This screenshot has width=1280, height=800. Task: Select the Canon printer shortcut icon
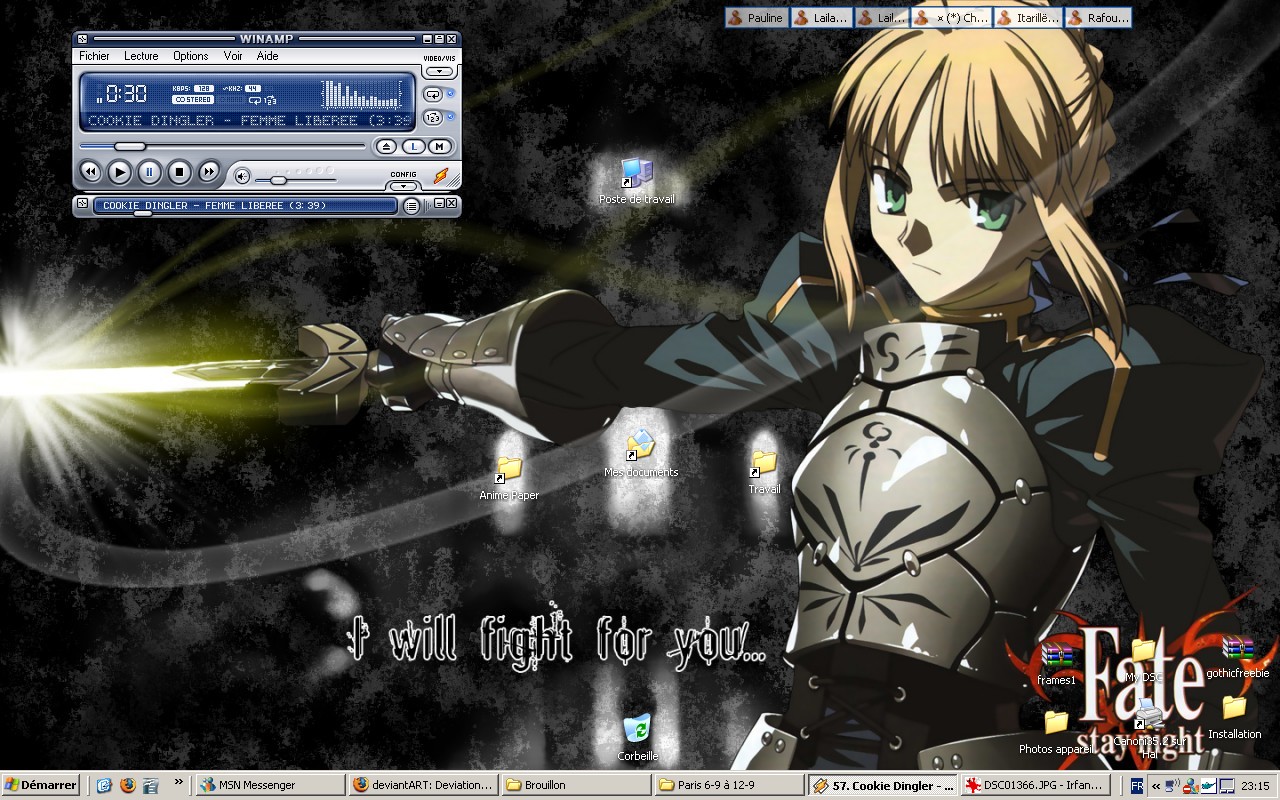coord(1150,729)
